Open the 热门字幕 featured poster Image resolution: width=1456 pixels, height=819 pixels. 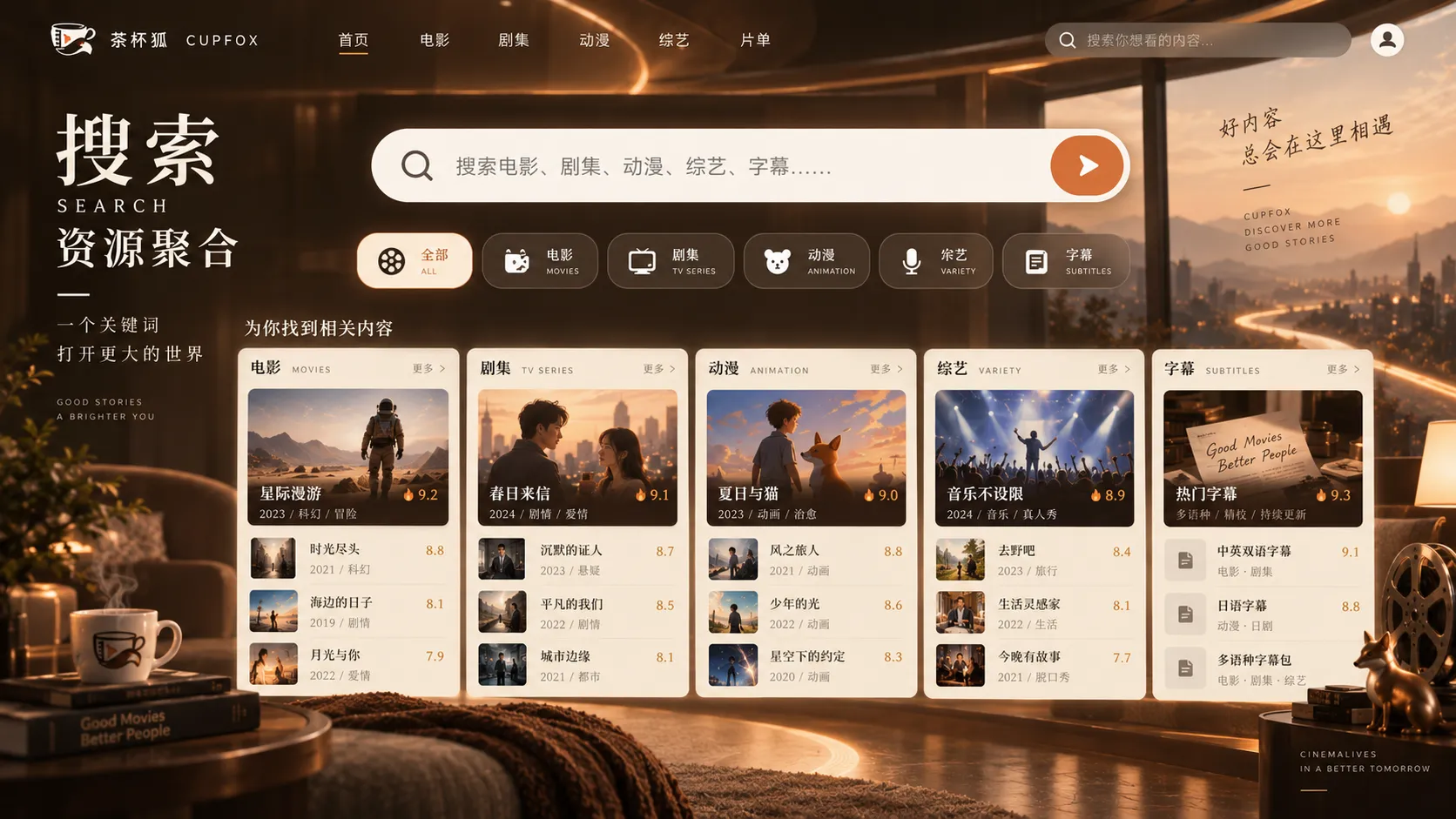[x=1263, y=458]
